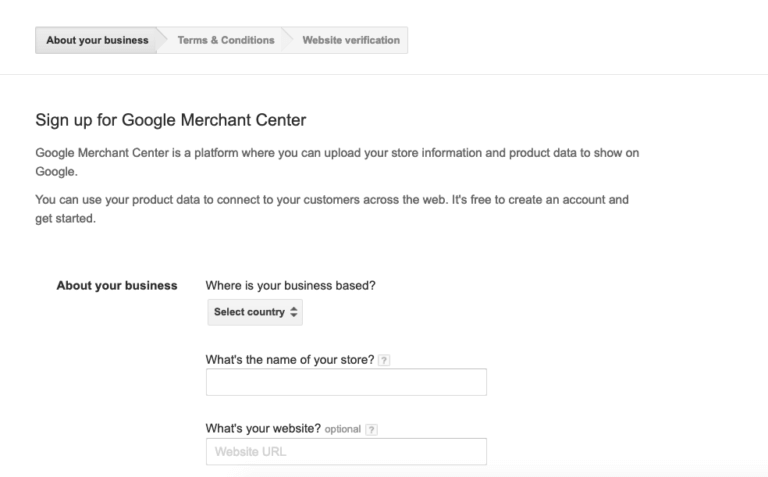Select the About your business step tab

click(x=97, y=40)
